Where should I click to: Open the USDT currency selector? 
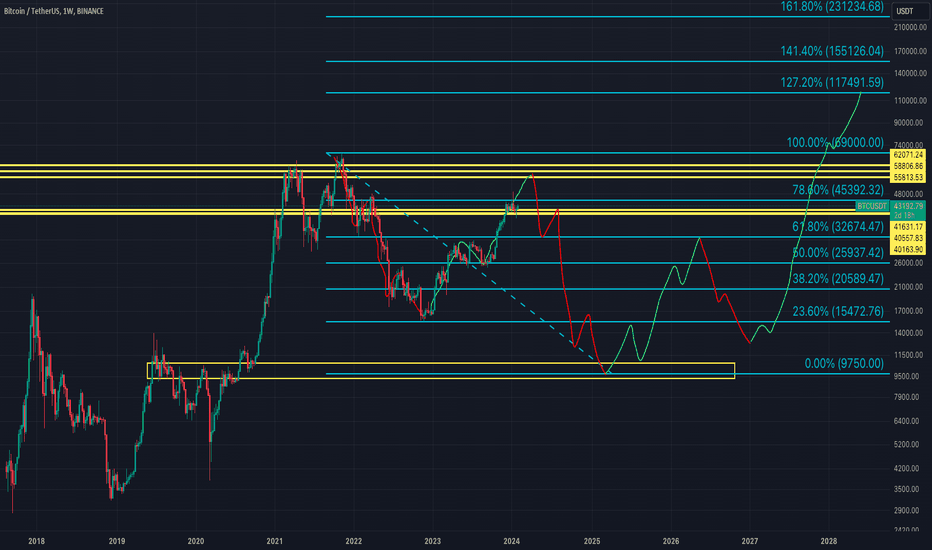click(x=910, y=11)
